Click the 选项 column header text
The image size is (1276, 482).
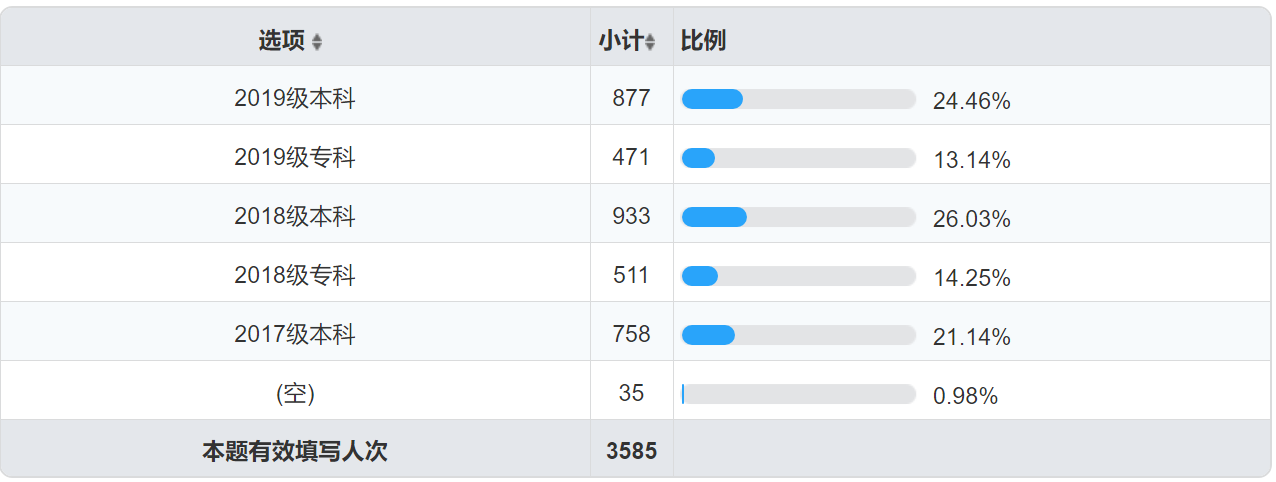click(281, 41)
